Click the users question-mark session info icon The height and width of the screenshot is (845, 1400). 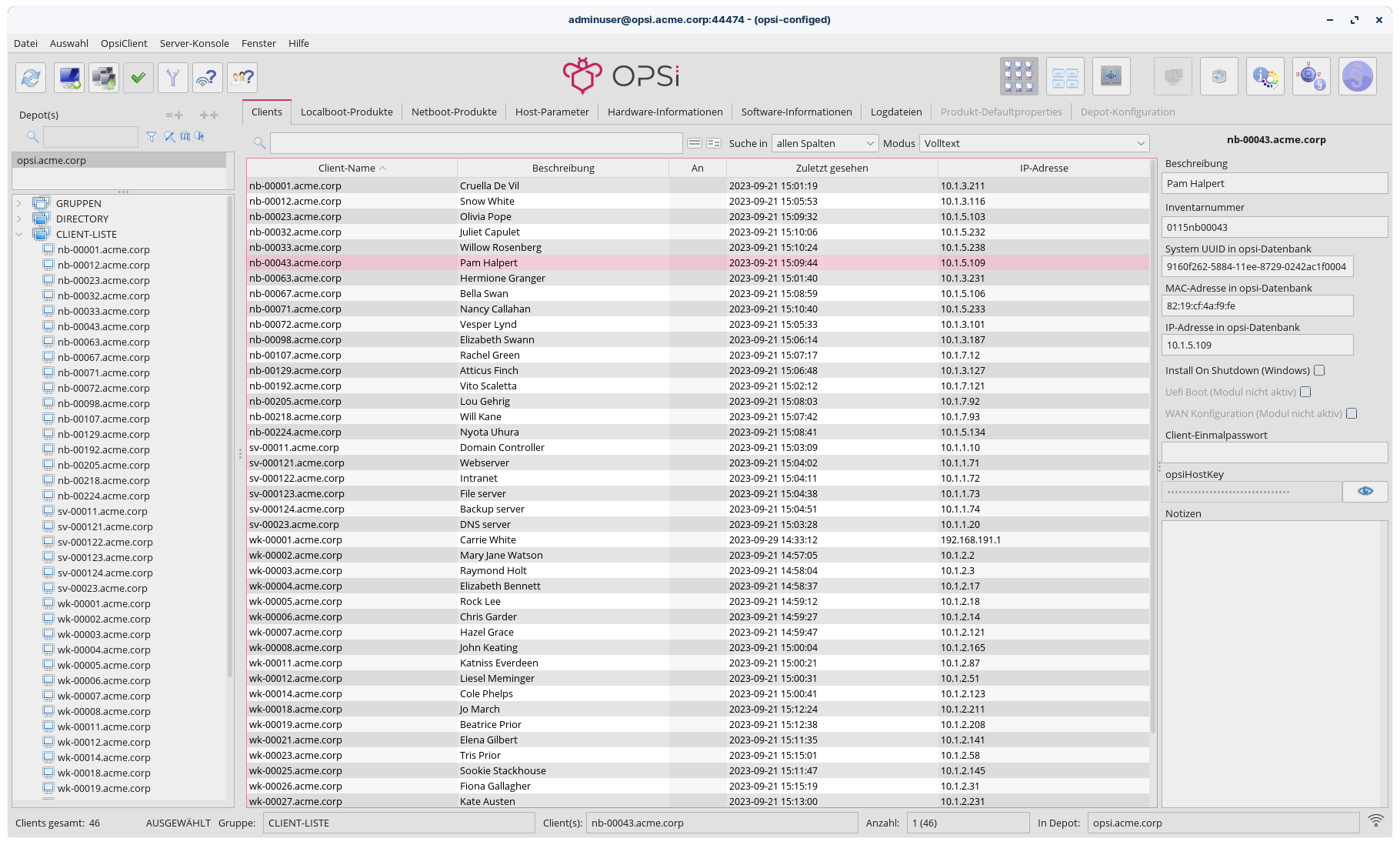(x=242, y=78)
